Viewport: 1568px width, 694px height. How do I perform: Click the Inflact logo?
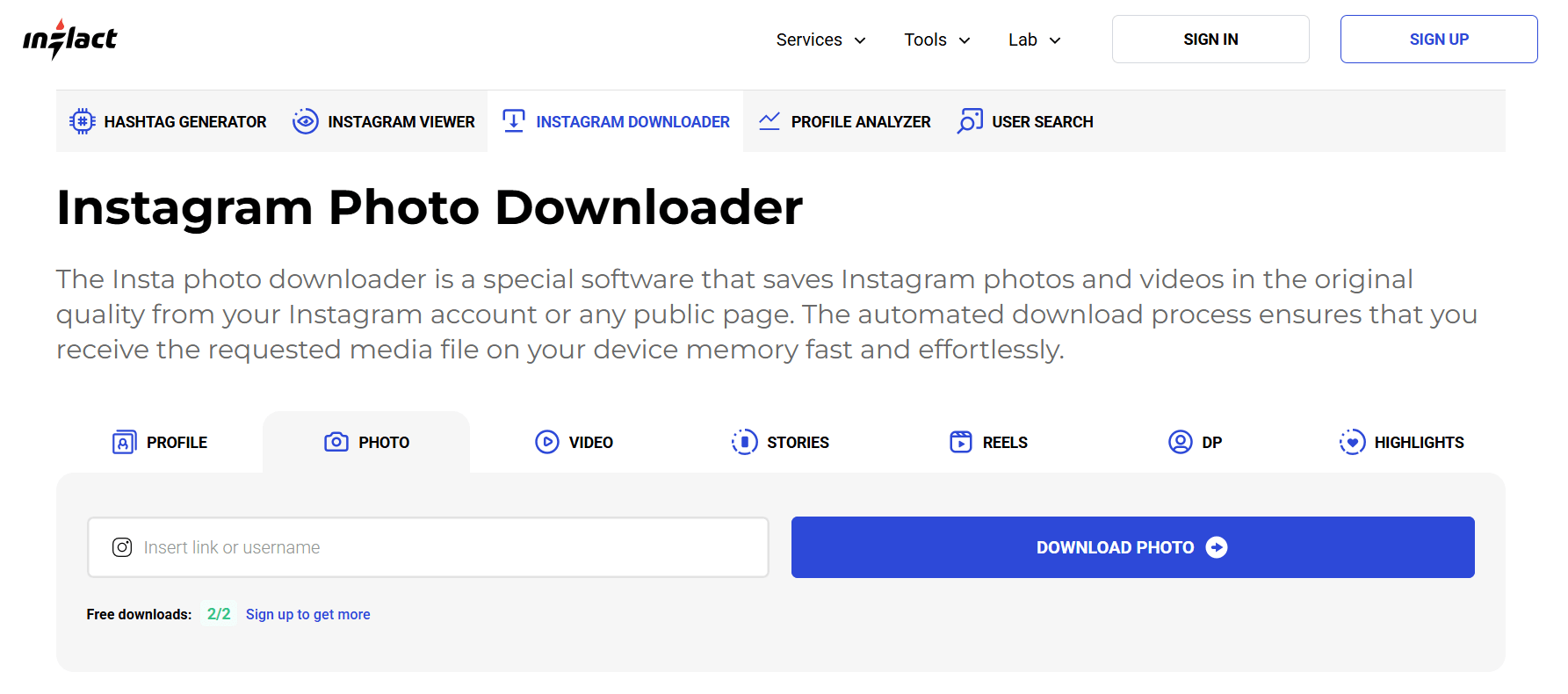[x=69, y=40]
